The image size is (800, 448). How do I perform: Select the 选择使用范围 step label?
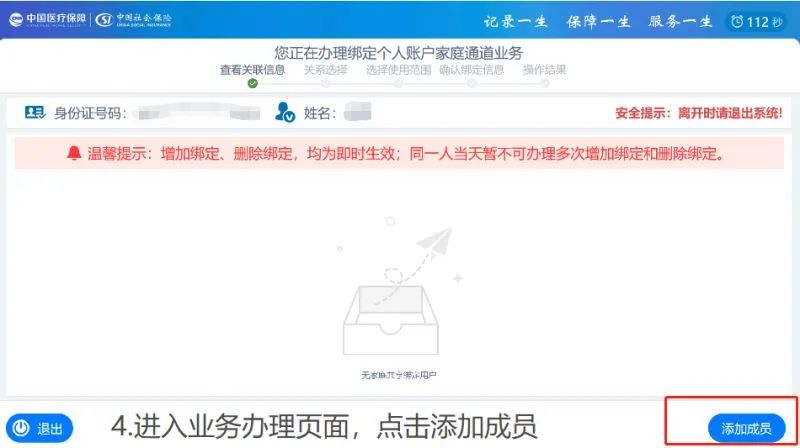pyautogui.click(x=398, y=70)
